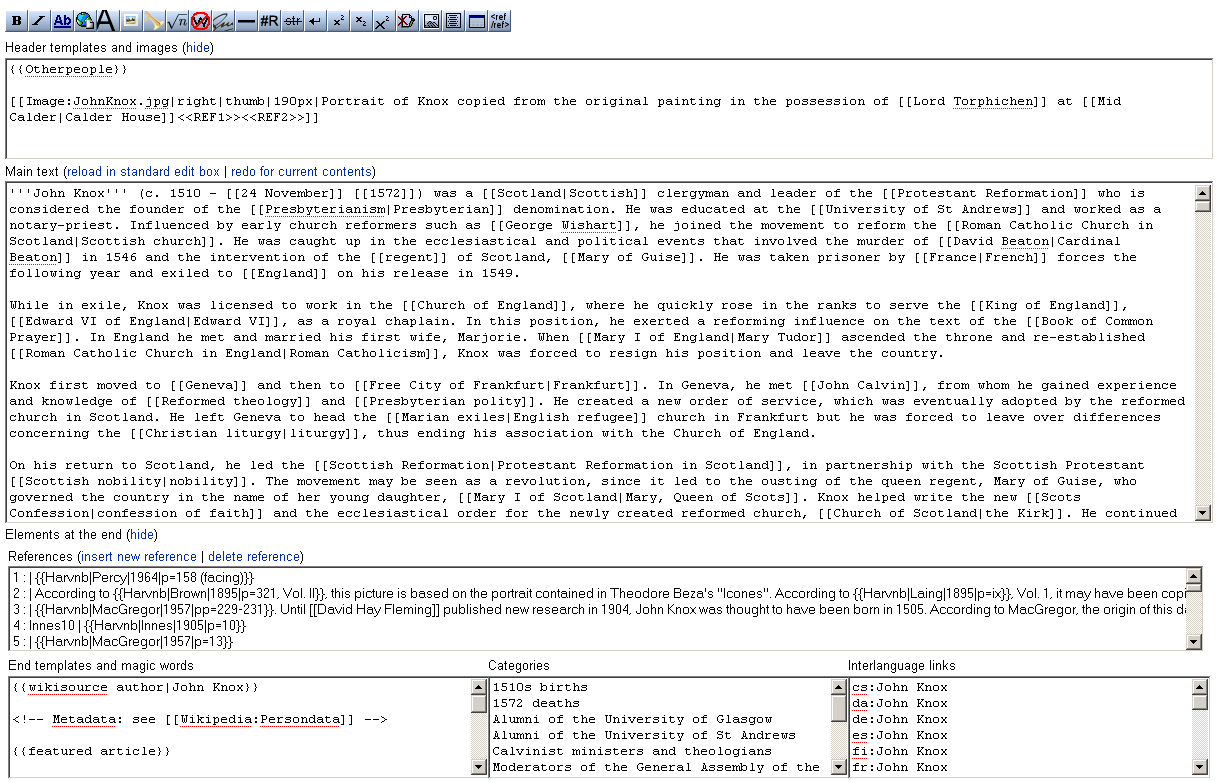
Task: Insert a redirect with the #R icon
Action: pos(269,21)
